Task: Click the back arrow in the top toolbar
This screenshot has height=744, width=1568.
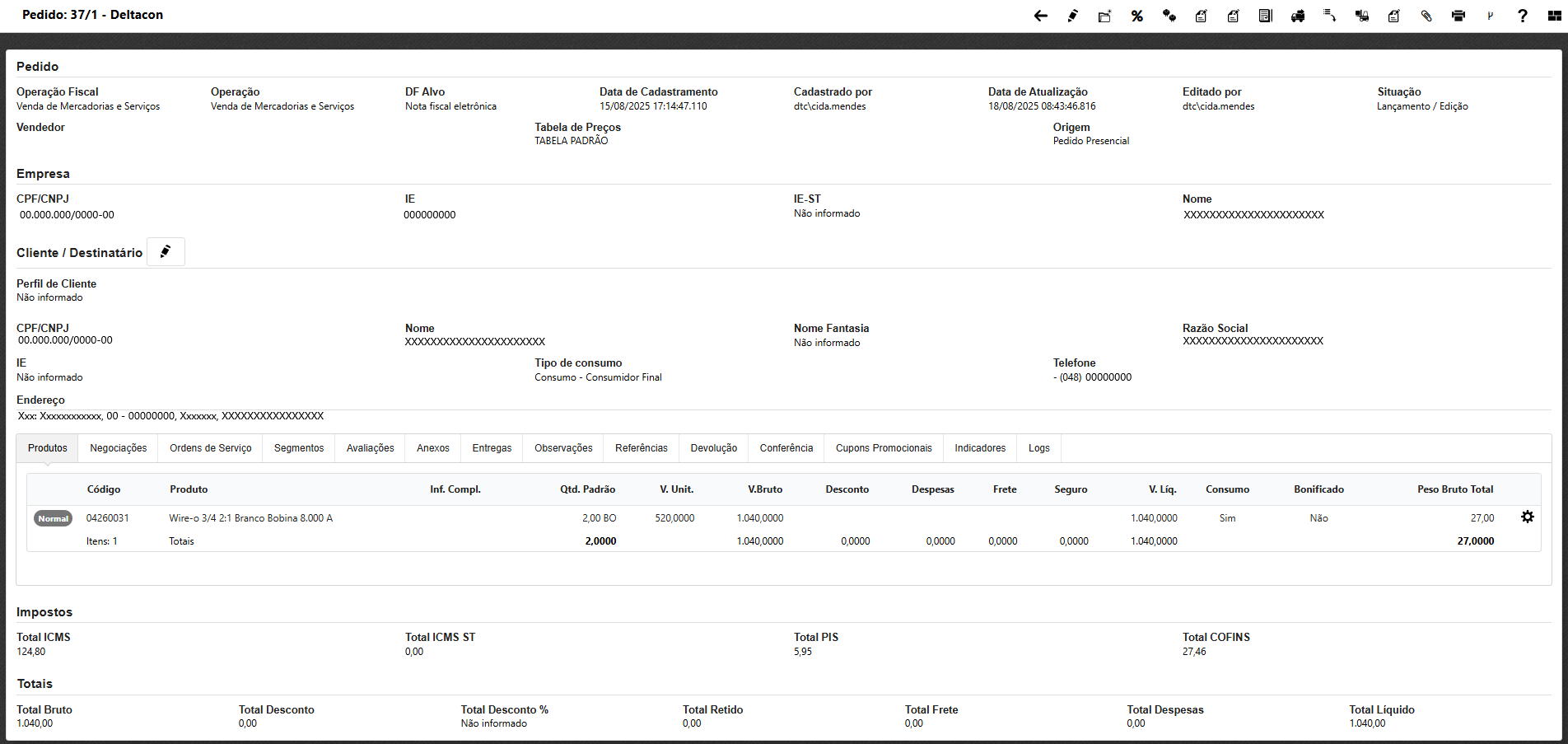Action: click(x=1040, y=16)
